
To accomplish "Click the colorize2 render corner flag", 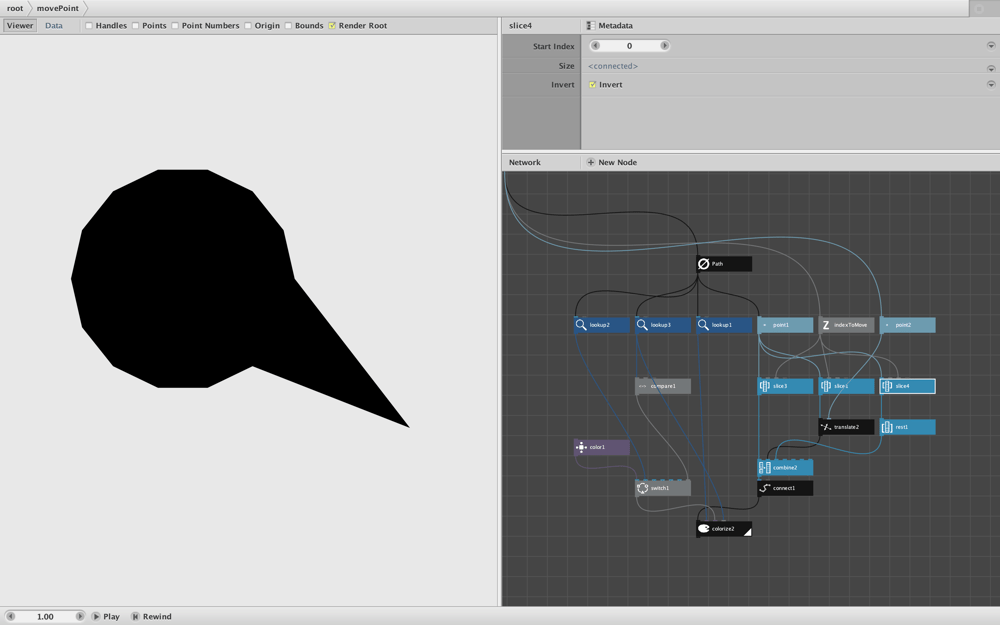I will pos(747,531).
